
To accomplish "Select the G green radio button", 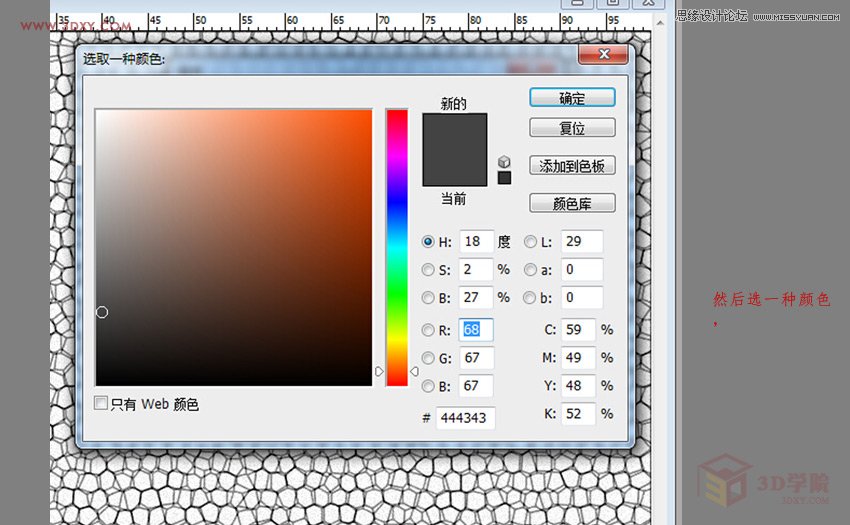I will 428,358.
